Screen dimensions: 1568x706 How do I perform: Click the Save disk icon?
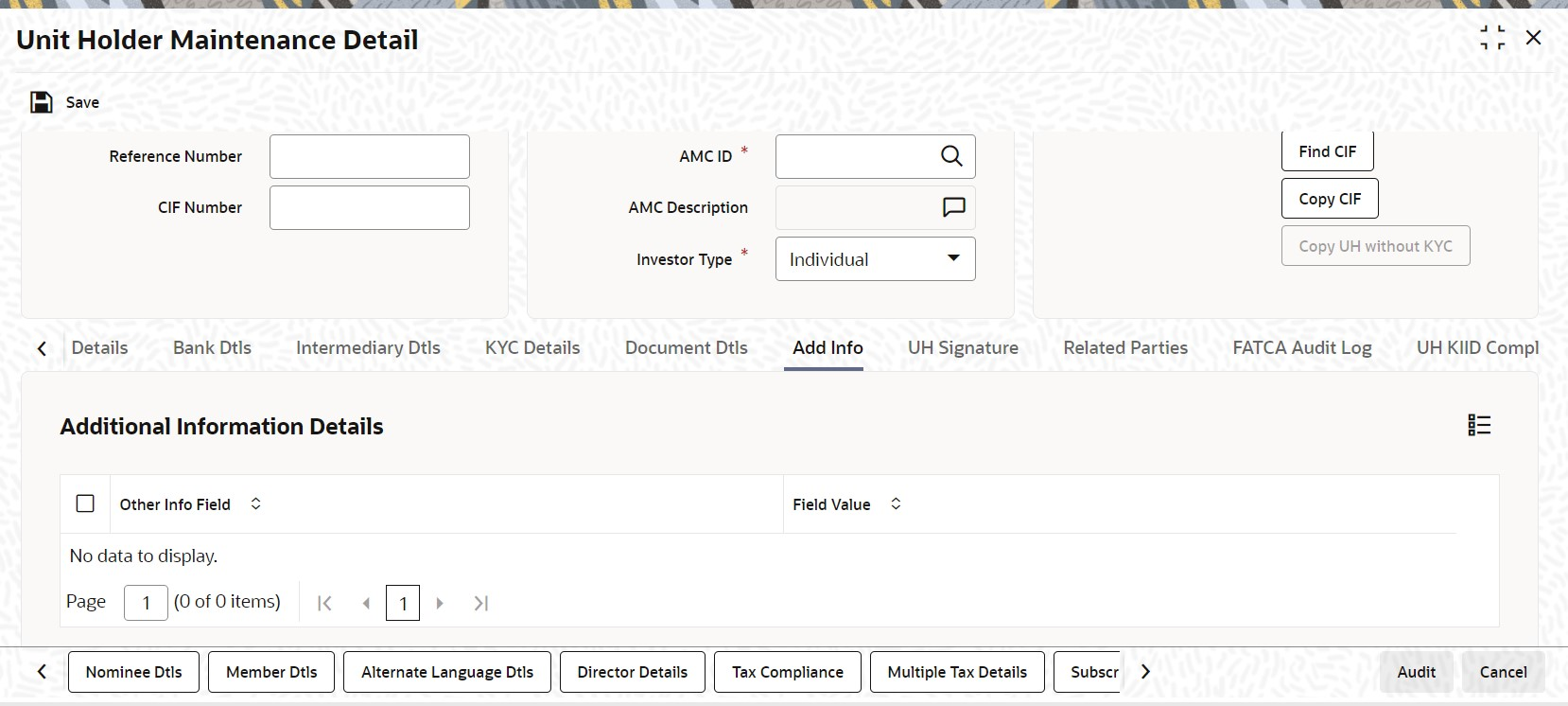tap(42, 102)
